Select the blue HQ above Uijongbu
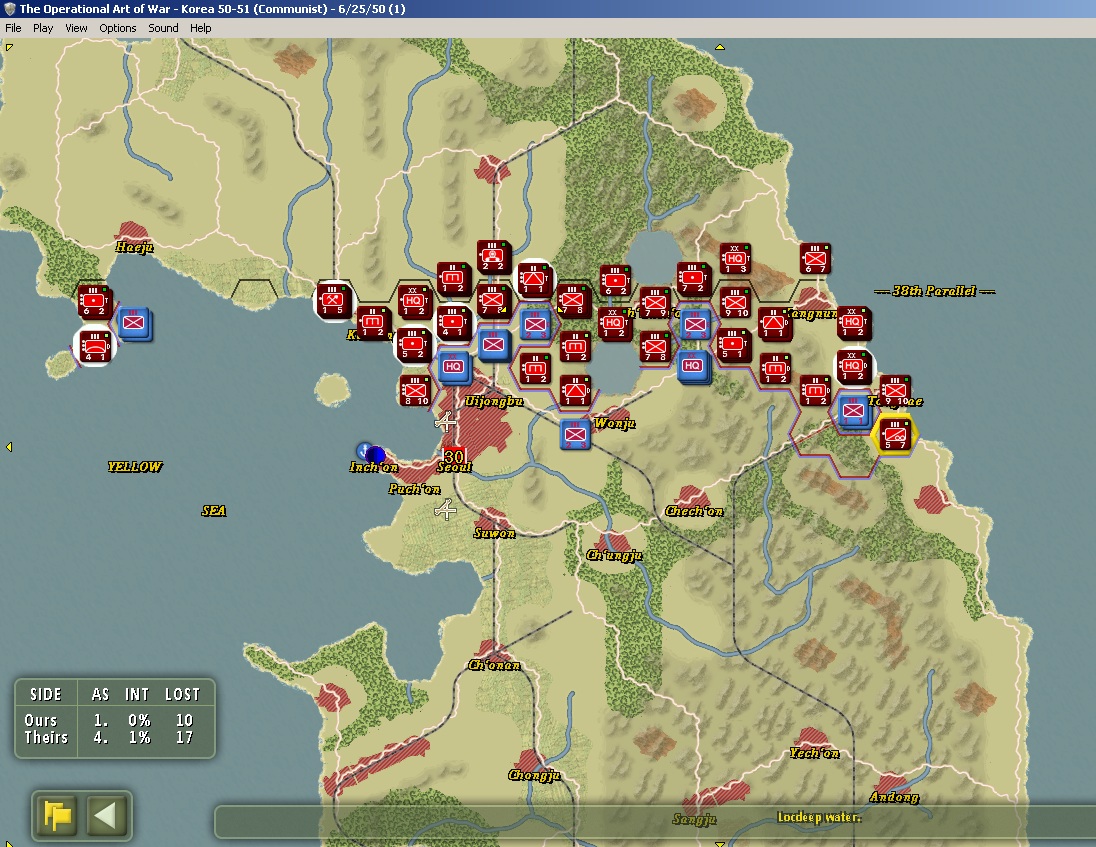Screen dimensions: 1096x847 pyautogui.click(x=454, y=367)
